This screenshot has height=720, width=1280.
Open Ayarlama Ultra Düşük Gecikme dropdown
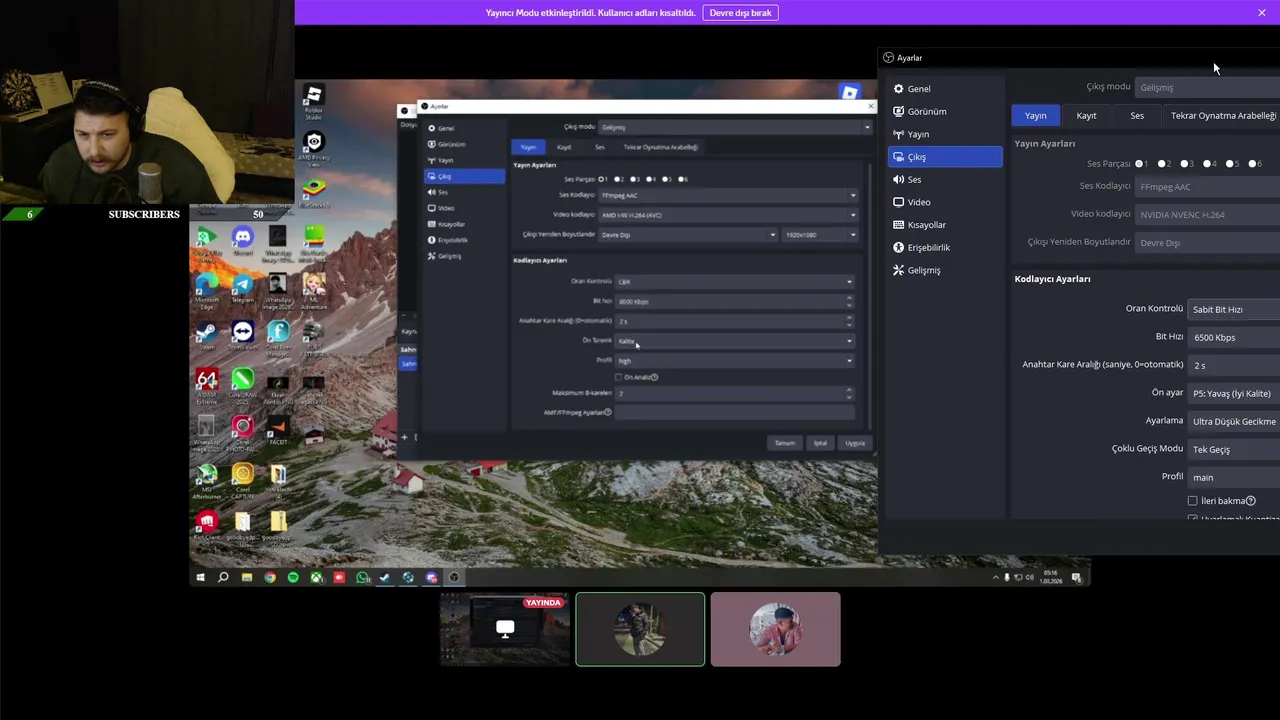click(1233, 422)
